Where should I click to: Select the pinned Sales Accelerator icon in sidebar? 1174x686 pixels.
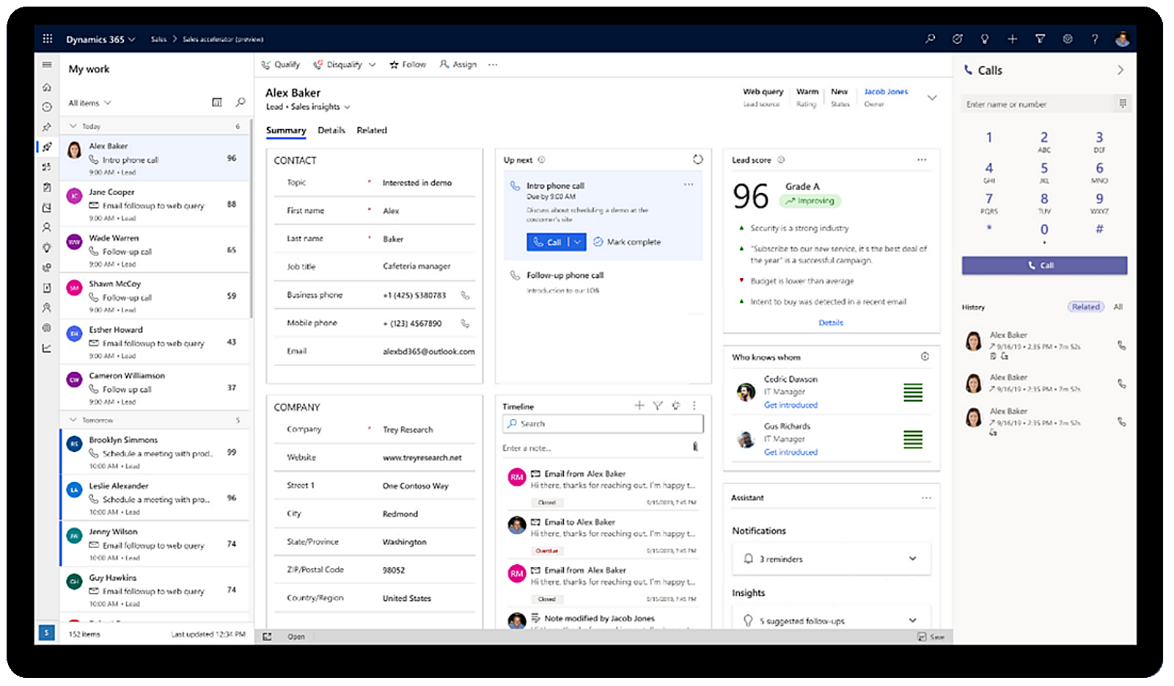46,146
